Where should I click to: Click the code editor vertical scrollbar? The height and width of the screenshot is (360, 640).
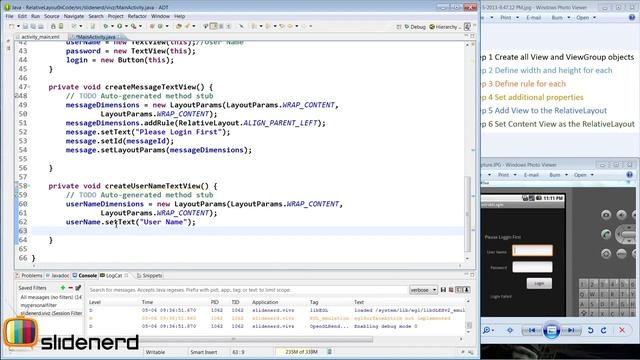click(x=467, y=214)
